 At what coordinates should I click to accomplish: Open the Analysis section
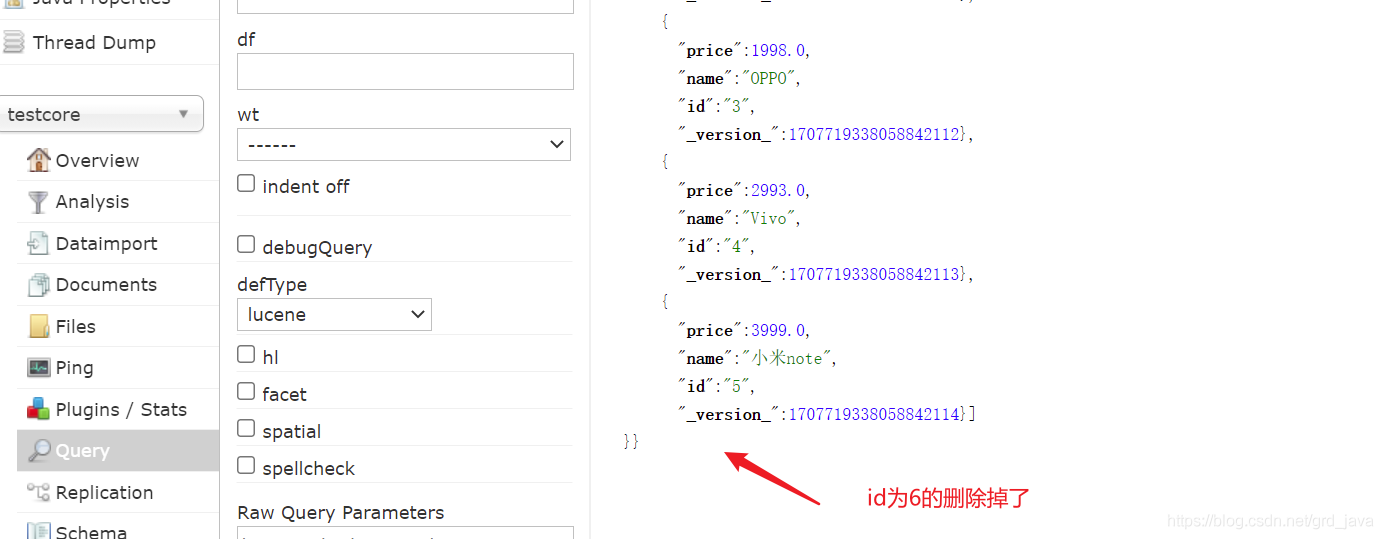(92, 202)
